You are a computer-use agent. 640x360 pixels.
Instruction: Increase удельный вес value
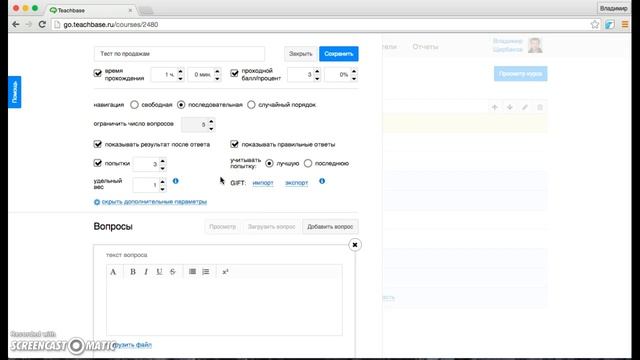point(162,181)
